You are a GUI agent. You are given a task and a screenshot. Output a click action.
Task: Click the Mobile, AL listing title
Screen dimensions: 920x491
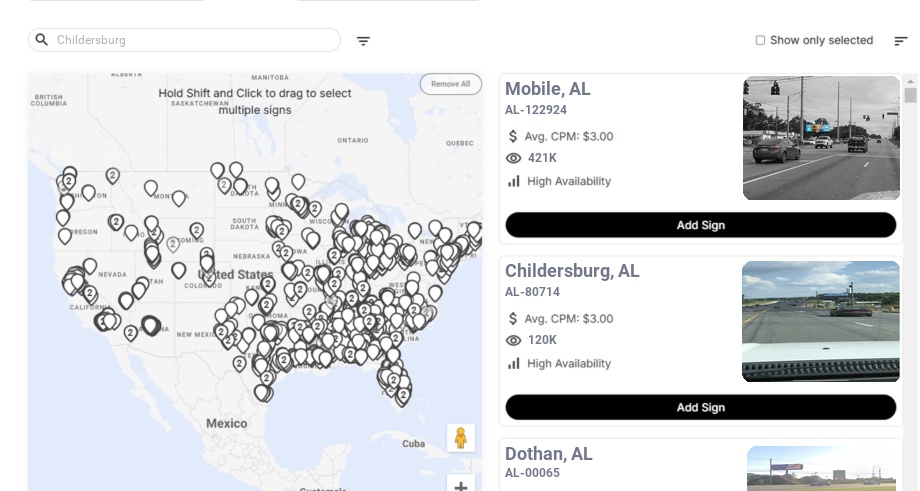(x=548, y=89)
